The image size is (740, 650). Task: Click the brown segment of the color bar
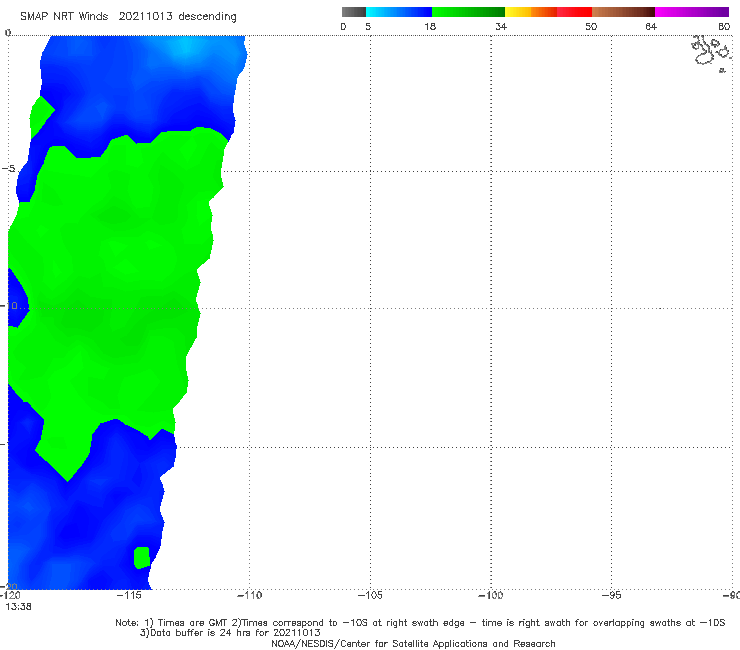pos(623,12)
